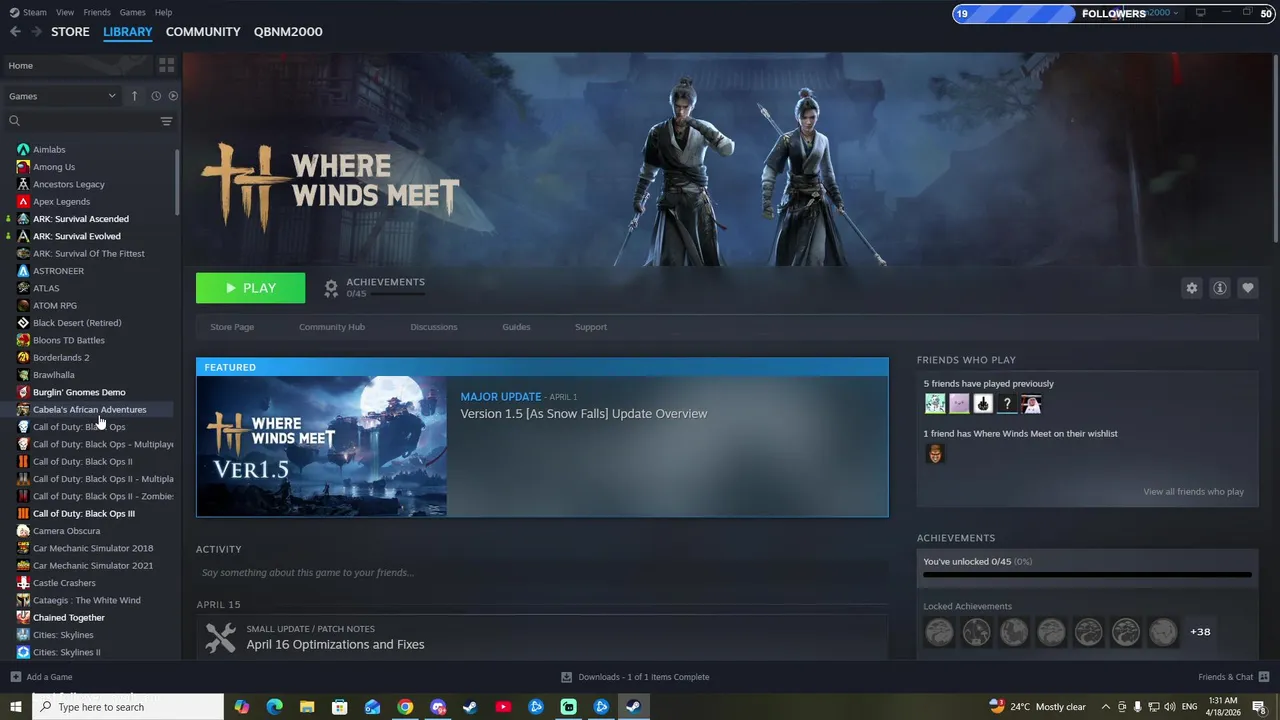Open the Discussions link
Screen dimensions: 1280x720
tap(434, 327)
